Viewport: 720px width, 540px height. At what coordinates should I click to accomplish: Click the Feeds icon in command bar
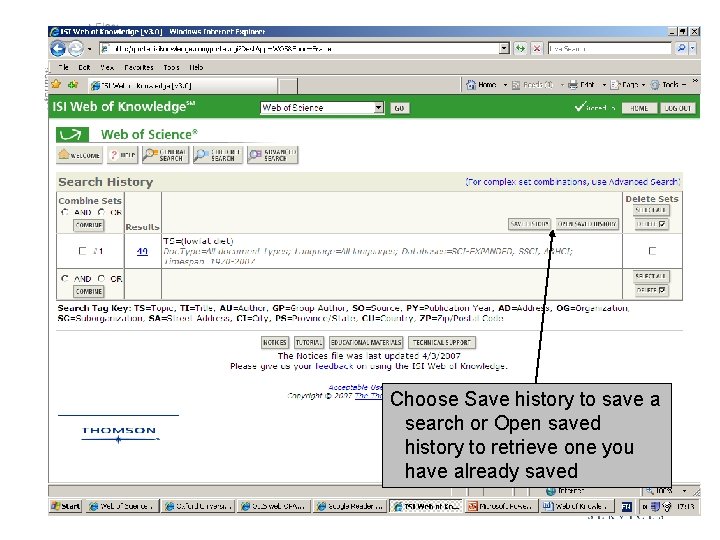pyautogui.click(x=516, y=85)
